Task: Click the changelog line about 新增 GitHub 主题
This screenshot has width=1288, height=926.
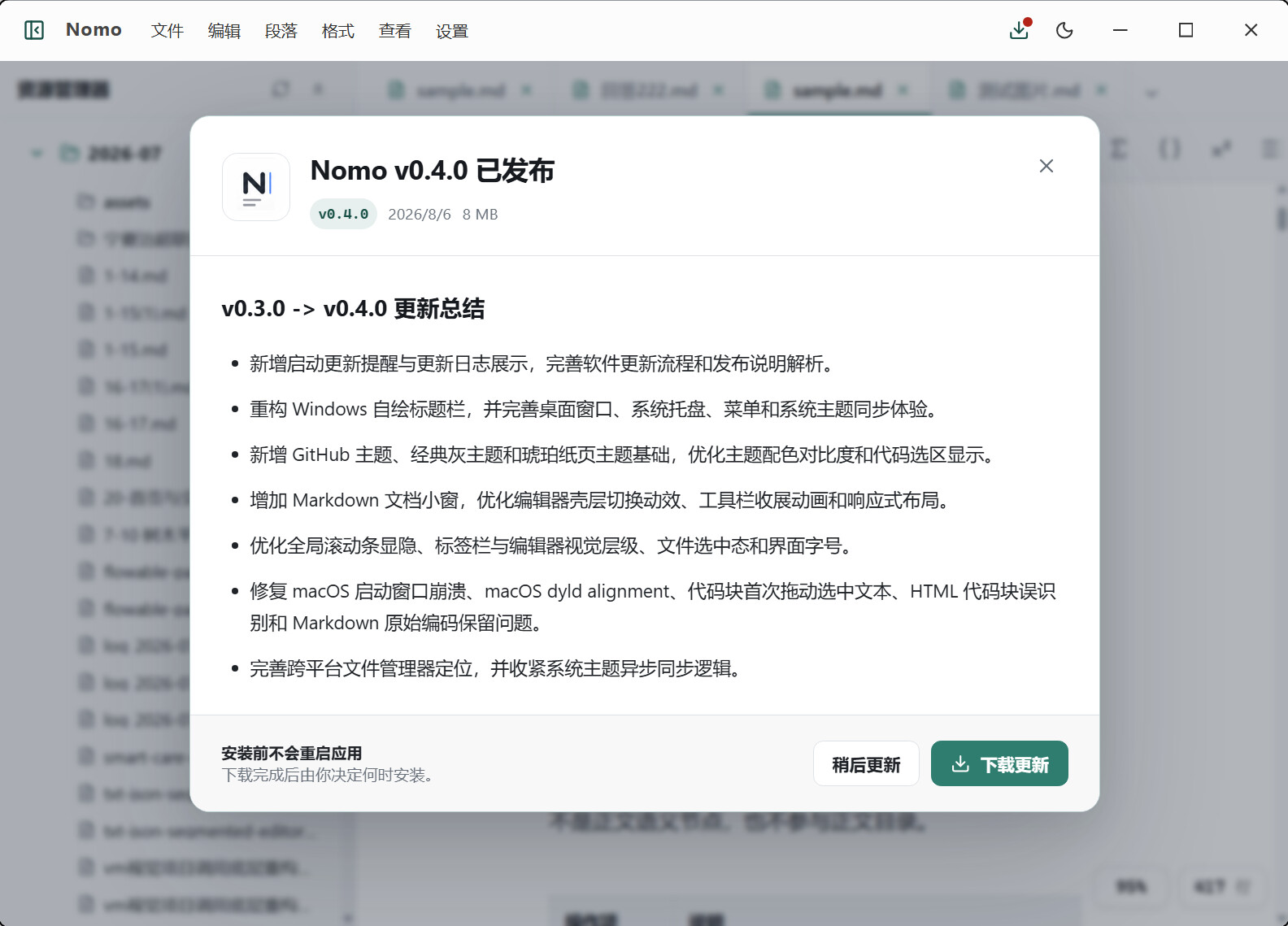Action: (623, 454)
